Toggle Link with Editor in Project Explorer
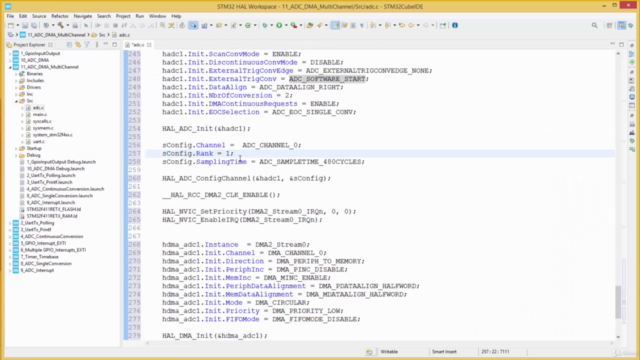 [x=78, y=44]
